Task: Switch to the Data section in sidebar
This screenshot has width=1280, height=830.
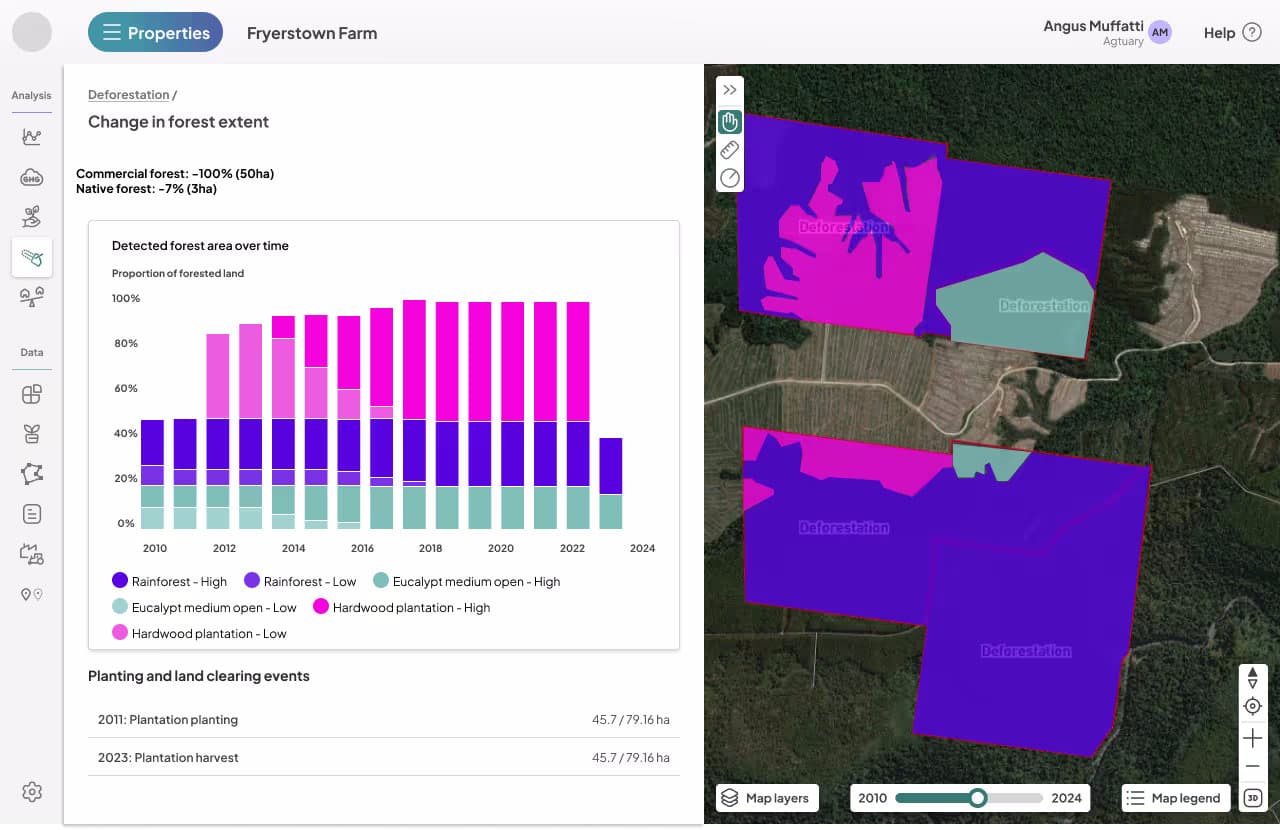Action: click(31, 352)
